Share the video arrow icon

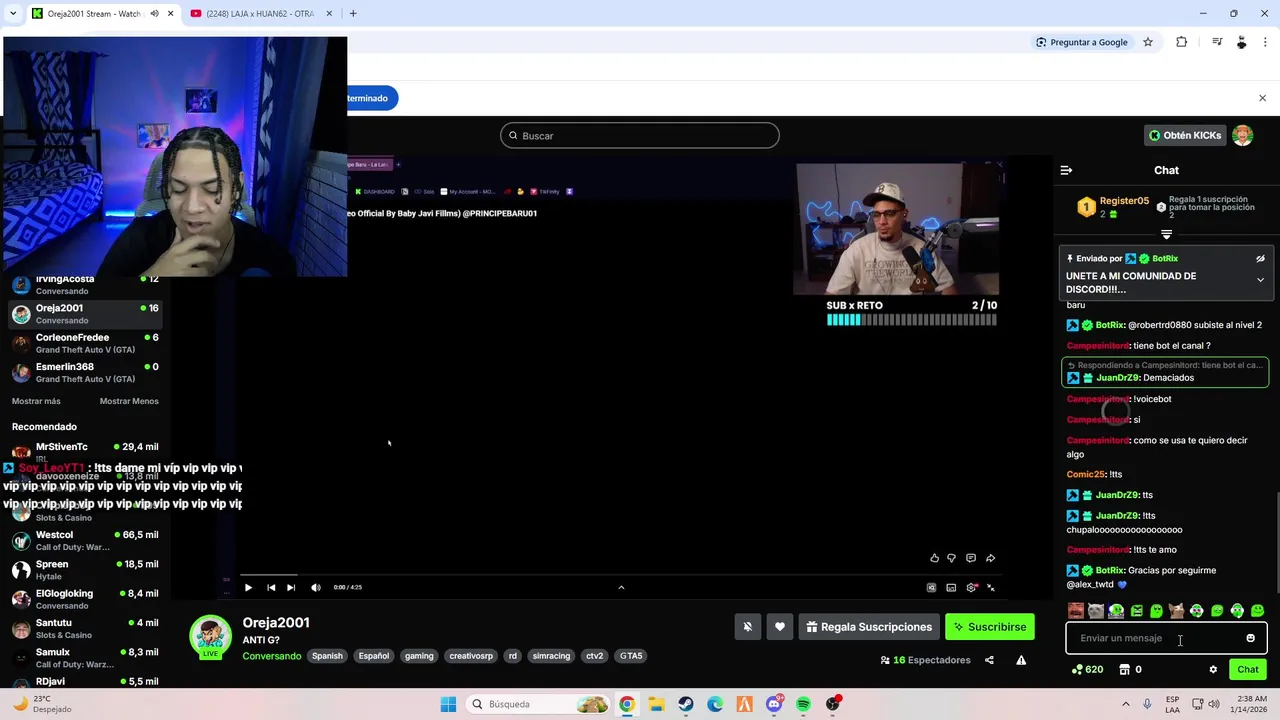(990, 558)
